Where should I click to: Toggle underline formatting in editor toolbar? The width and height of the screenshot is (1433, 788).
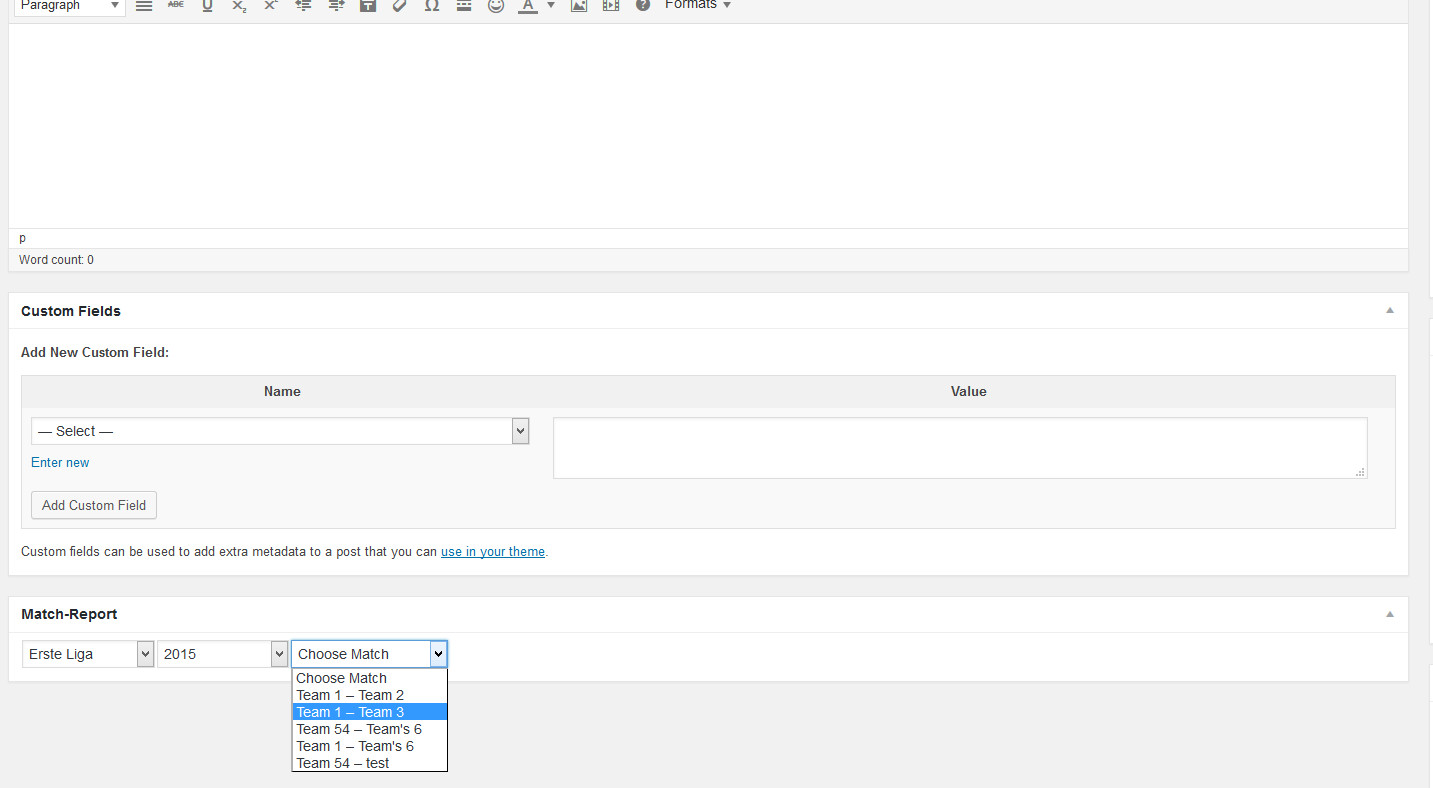tap(207, 5)
